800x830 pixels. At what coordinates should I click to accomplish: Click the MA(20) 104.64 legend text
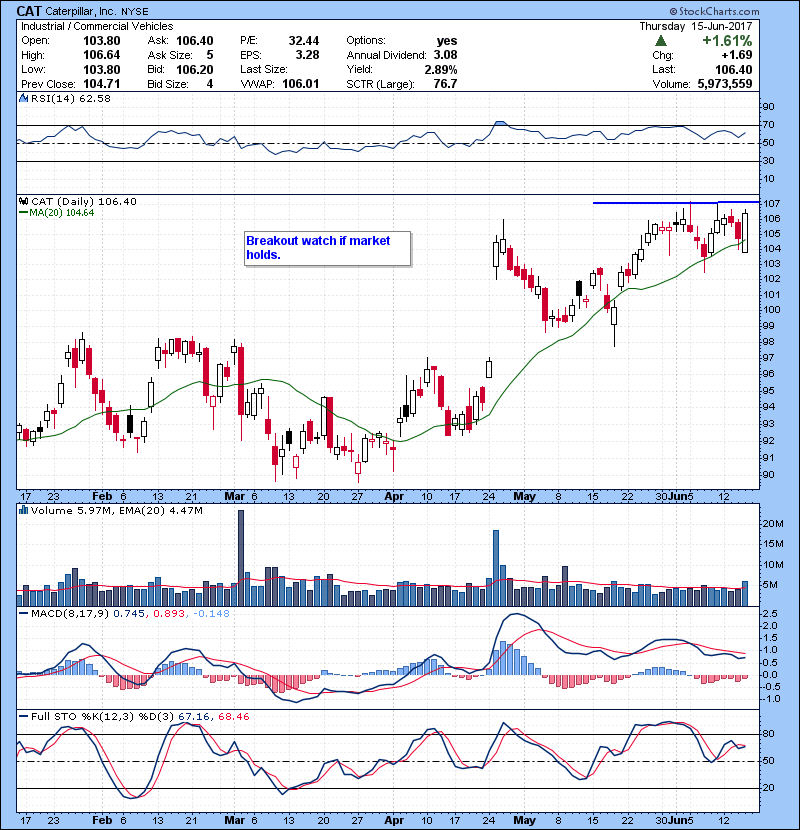pyautogui.click(x=61, y=213)
